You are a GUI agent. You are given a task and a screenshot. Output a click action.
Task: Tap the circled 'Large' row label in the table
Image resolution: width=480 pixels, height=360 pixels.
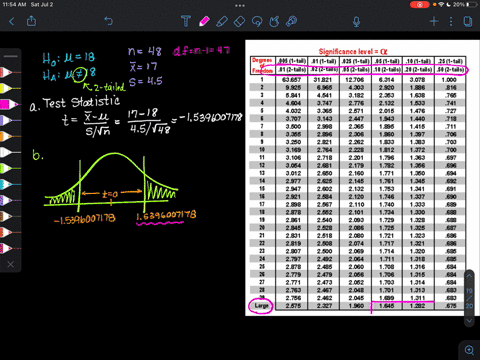point(261,306)
